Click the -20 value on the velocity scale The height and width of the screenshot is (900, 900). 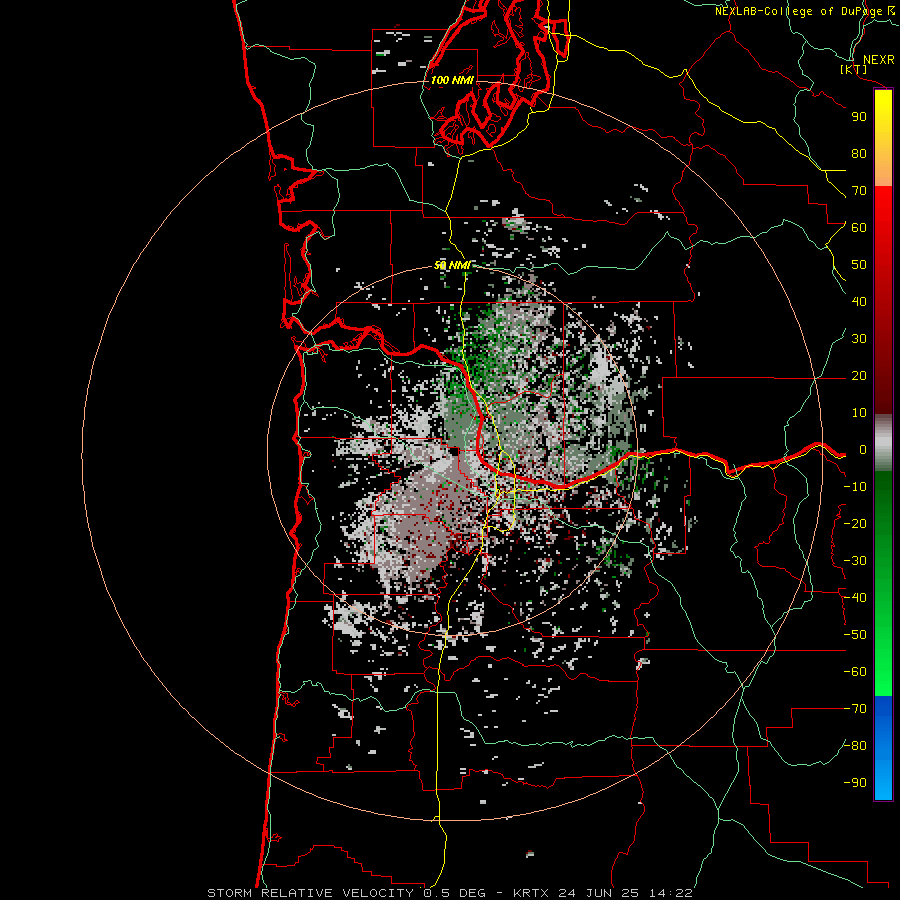tap(855, 524)
